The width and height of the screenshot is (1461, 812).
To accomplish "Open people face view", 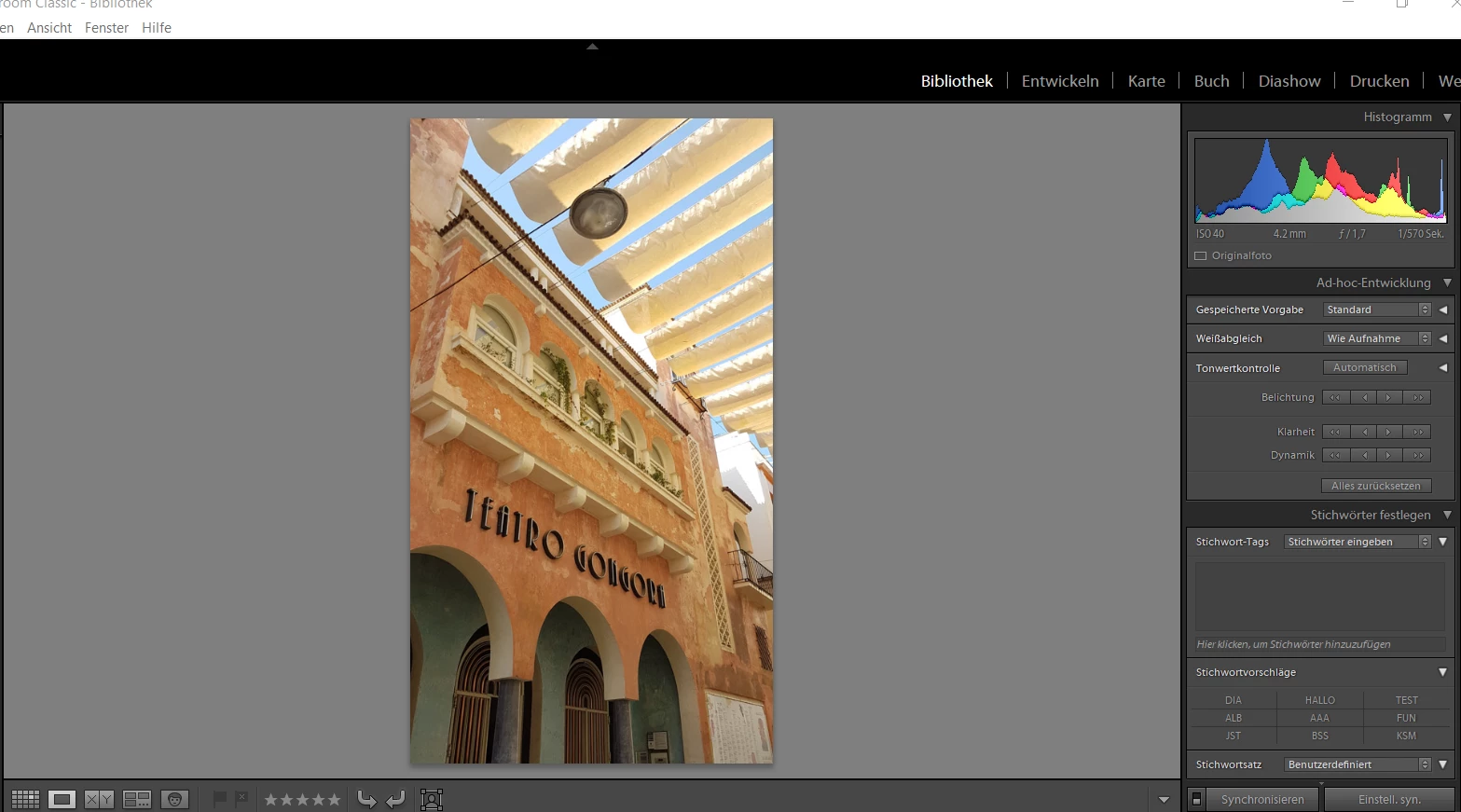I will [174, 799].
